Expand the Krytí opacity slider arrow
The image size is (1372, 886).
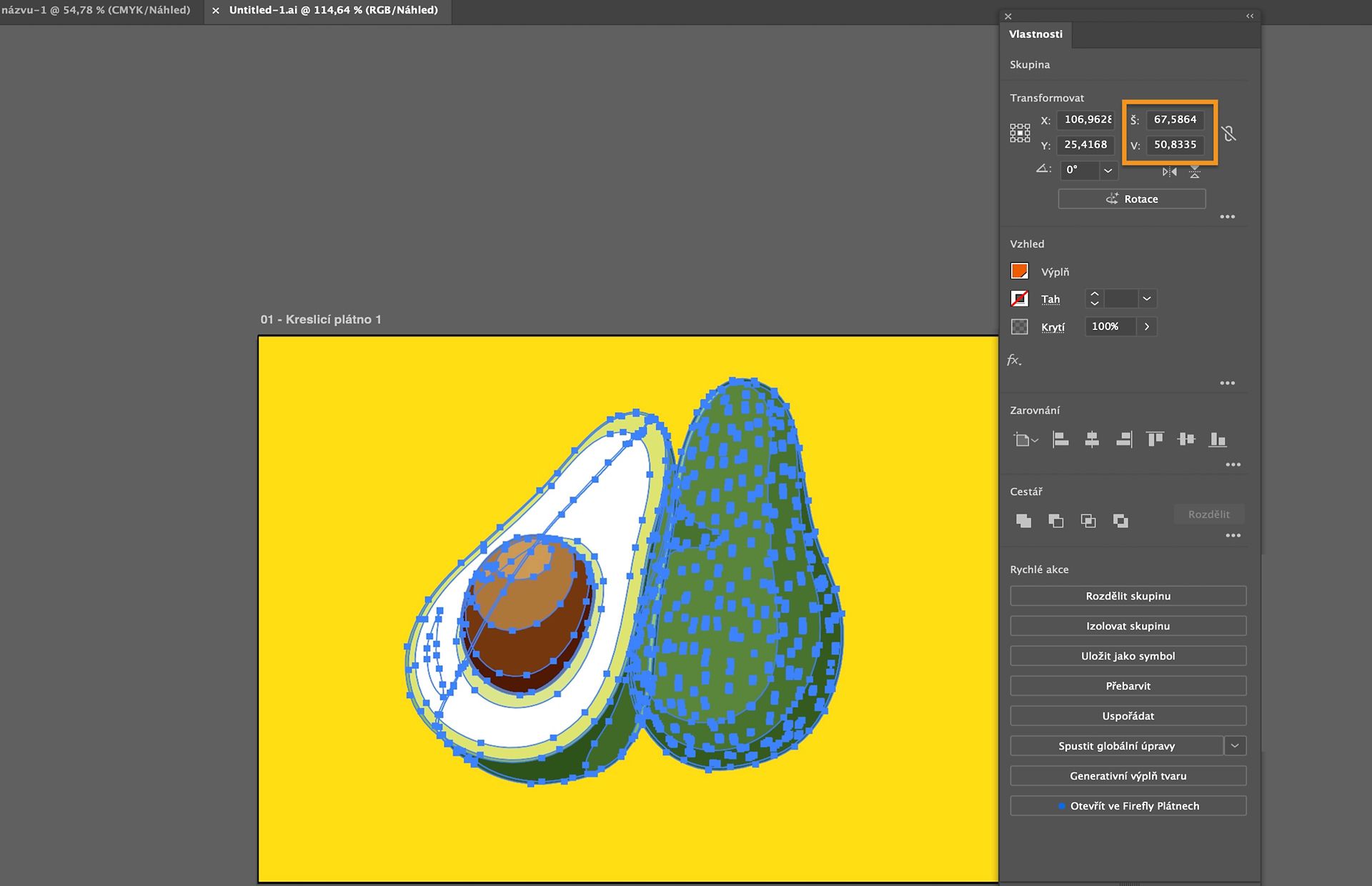point(1147,327)
